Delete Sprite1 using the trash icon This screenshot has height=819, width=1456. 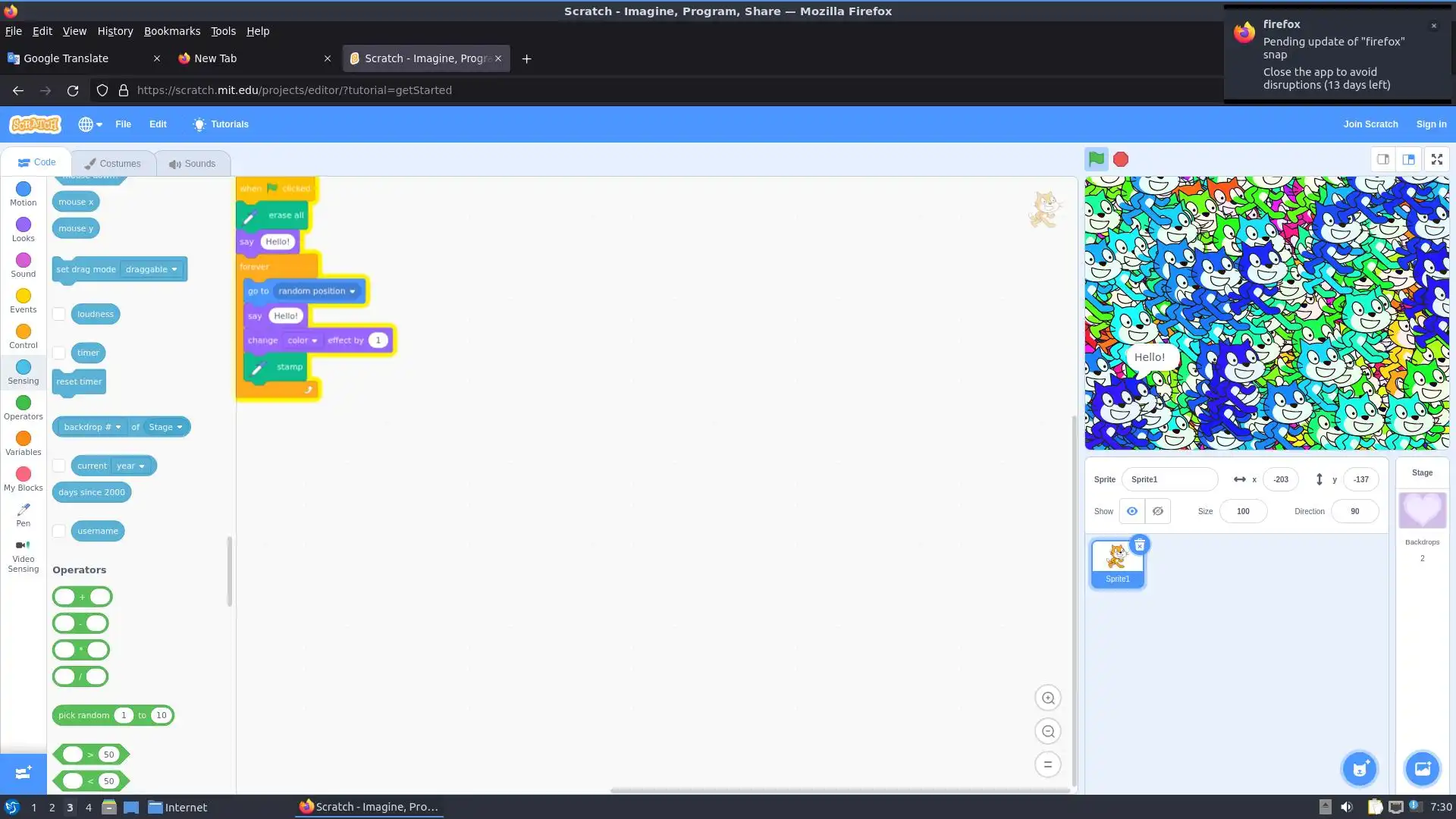1139,545
